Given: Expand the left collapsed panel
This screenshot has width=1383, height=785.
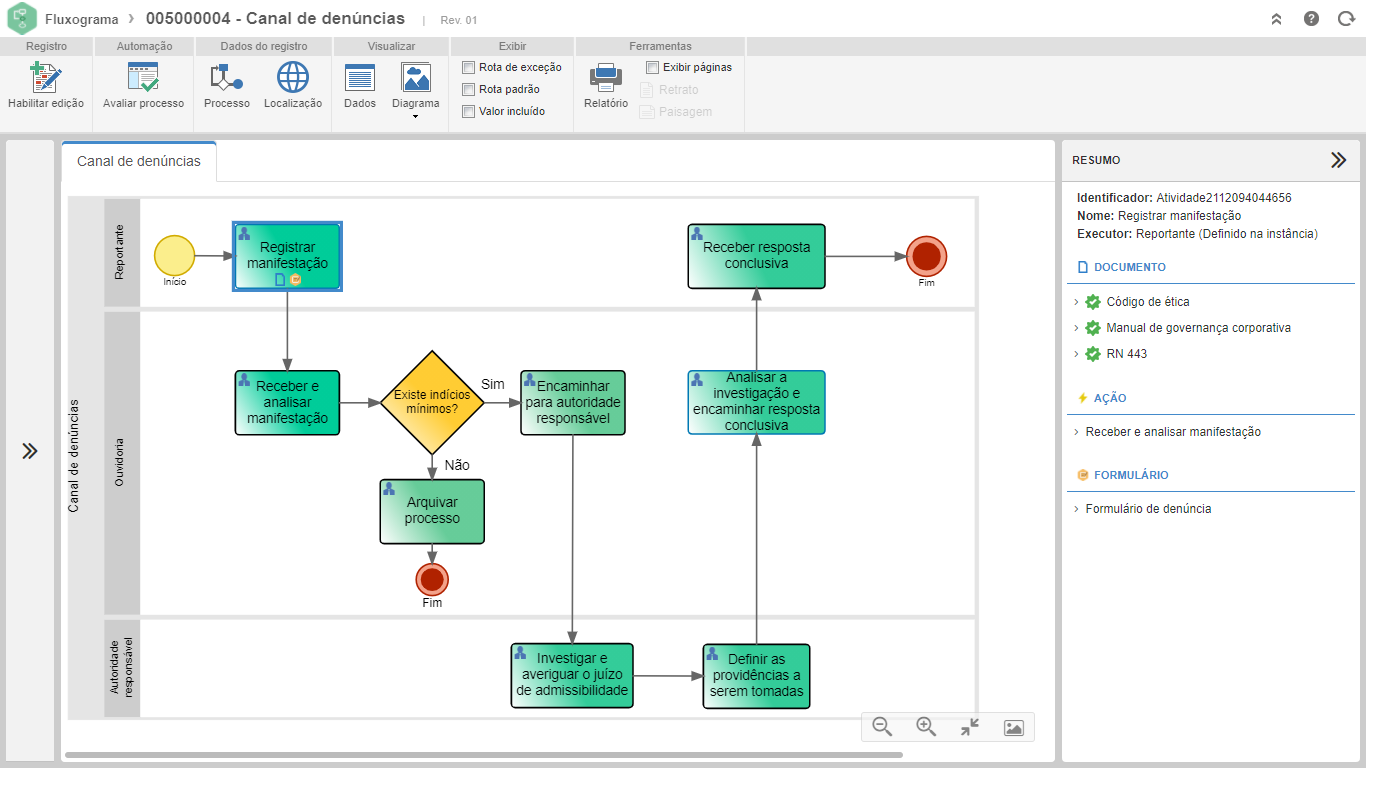Looking at the screenshot, I should [x=30, y=451].
